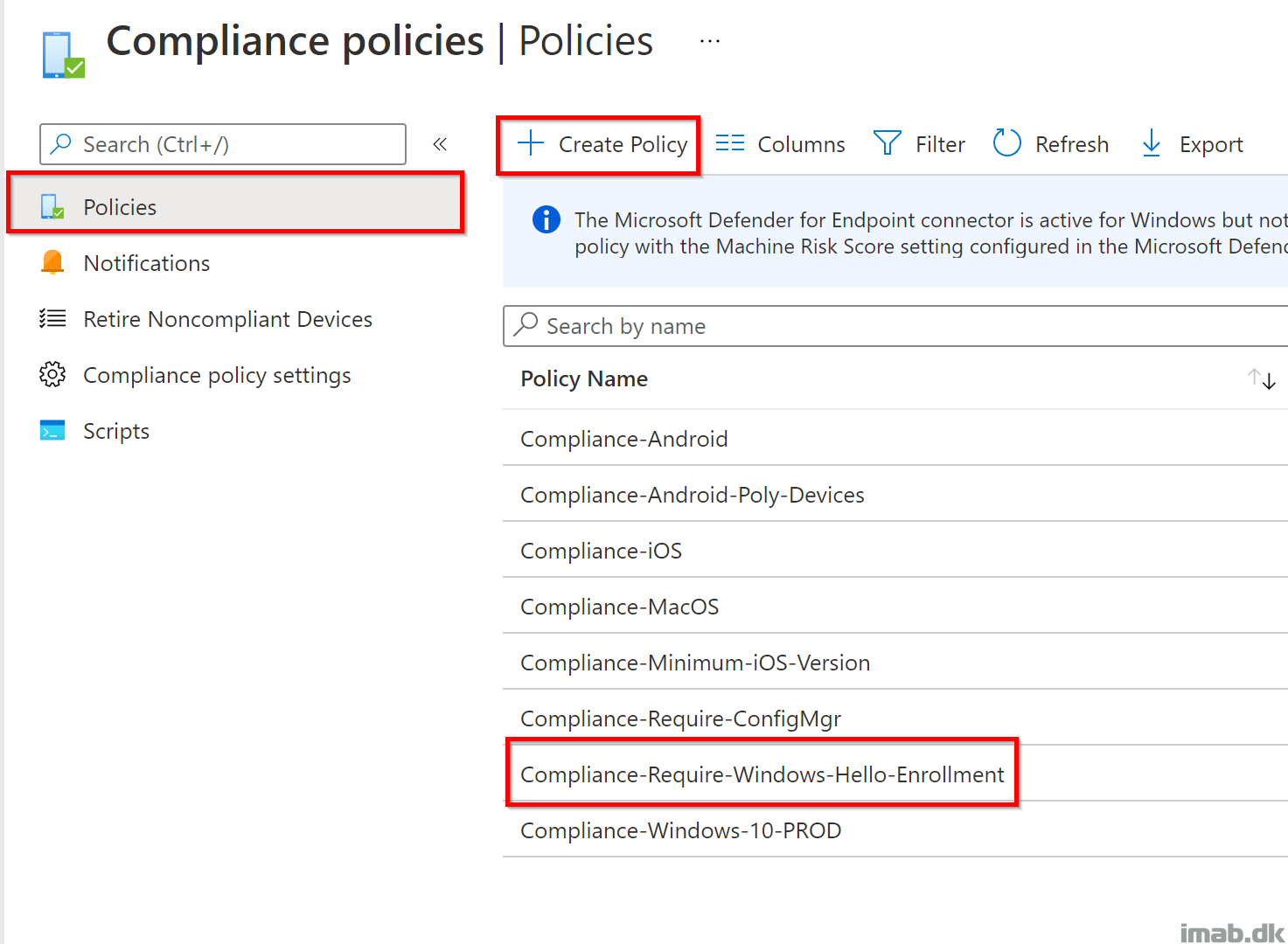The height and width of the screenshot is (944, 1288).
Task: Sort by the Policy Name column header
Action: tap(584, 378)
